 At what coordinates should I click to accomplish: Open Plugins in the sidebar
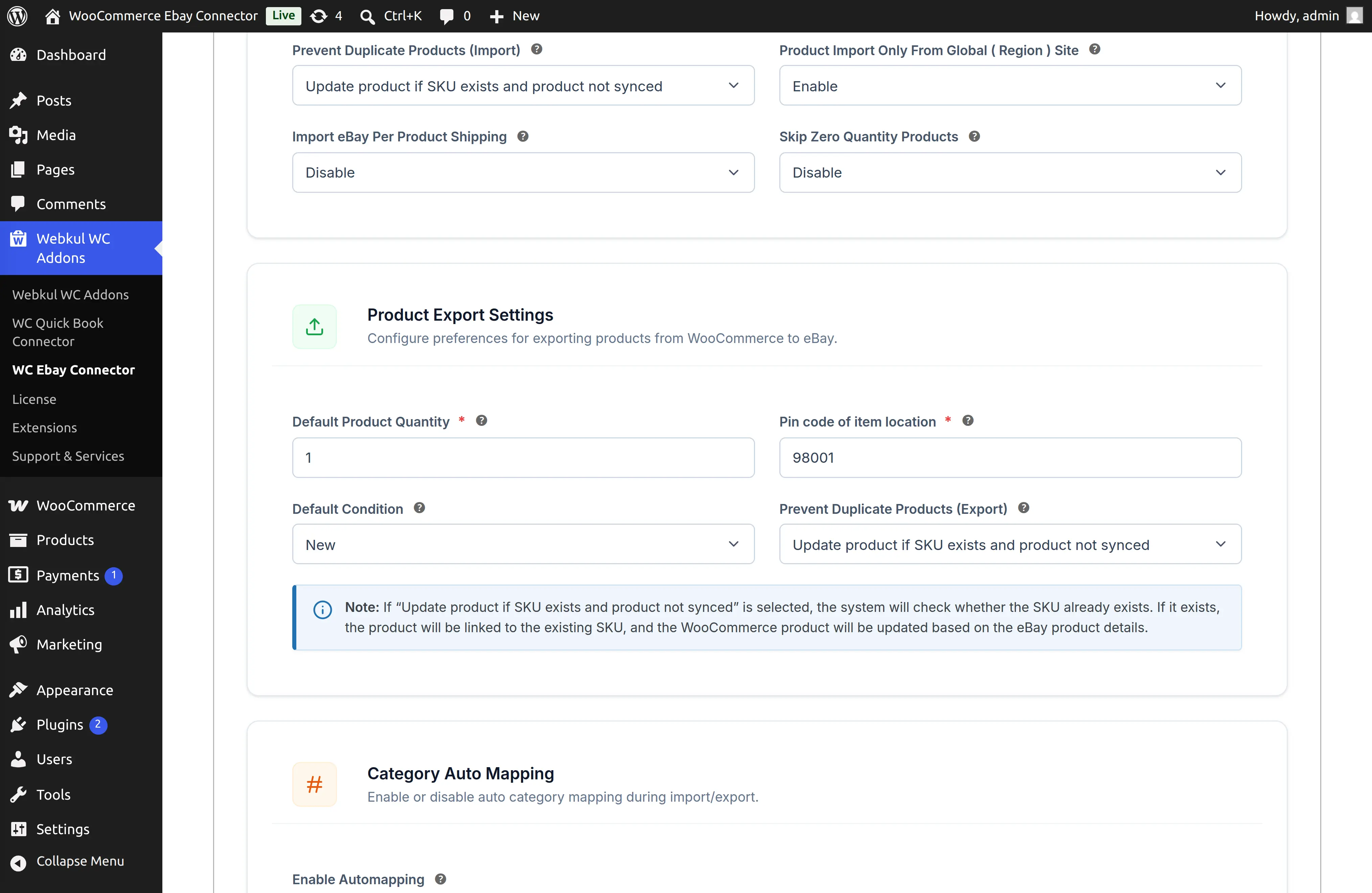[x=81, y=725]
